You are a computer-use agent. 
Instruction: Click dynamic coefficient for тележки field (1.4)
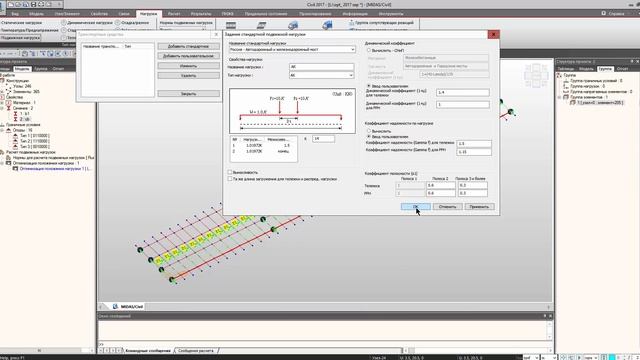(x=462, y=92)
